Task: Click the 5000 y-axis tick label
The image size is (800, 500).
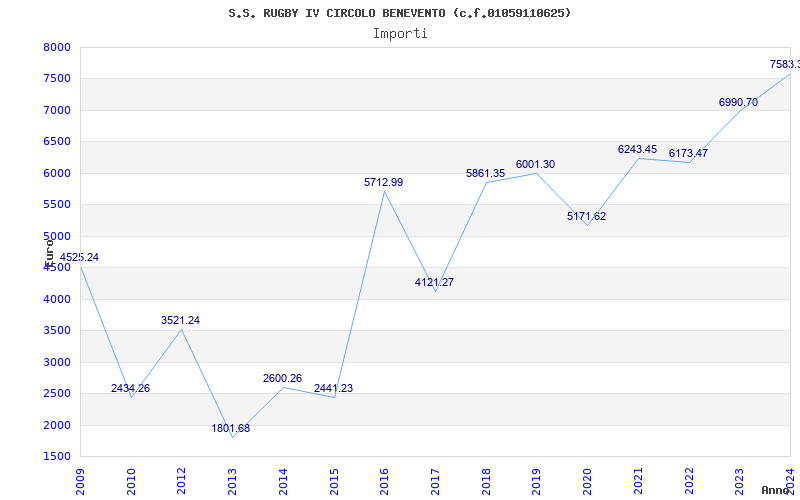Action: tap(57, 236)
